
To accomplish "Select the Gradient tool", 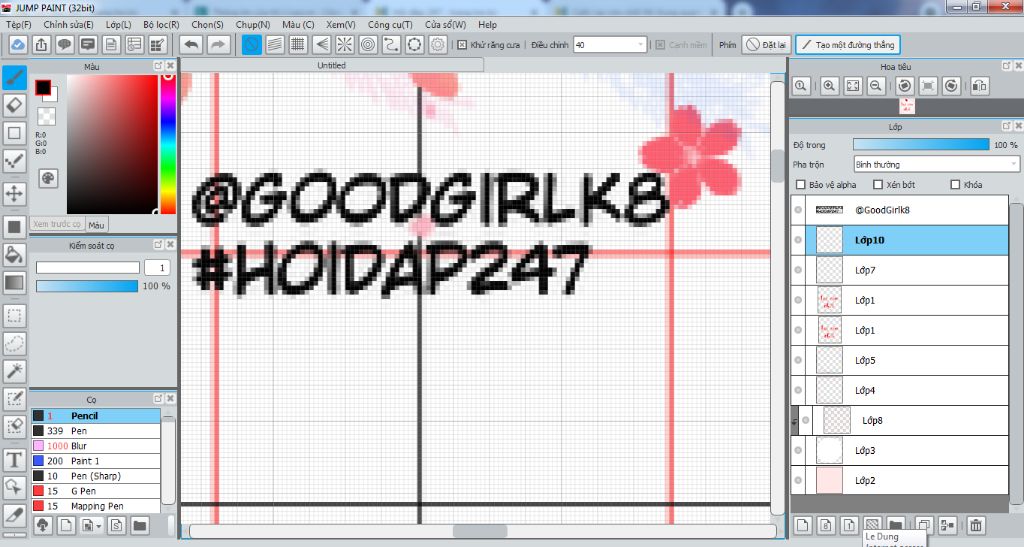I will (x=14, y=283).
